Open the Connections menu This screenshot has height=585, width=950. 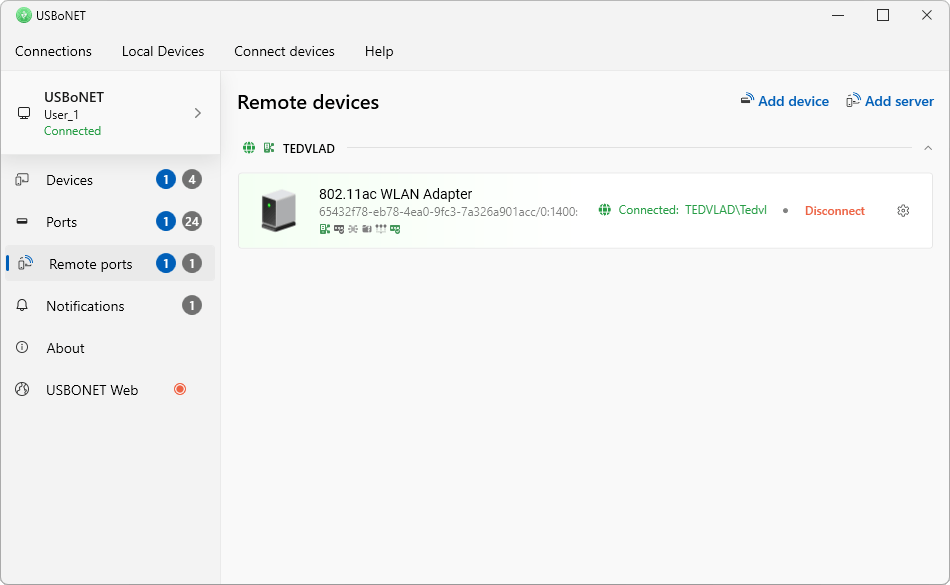tap(53, 51)
